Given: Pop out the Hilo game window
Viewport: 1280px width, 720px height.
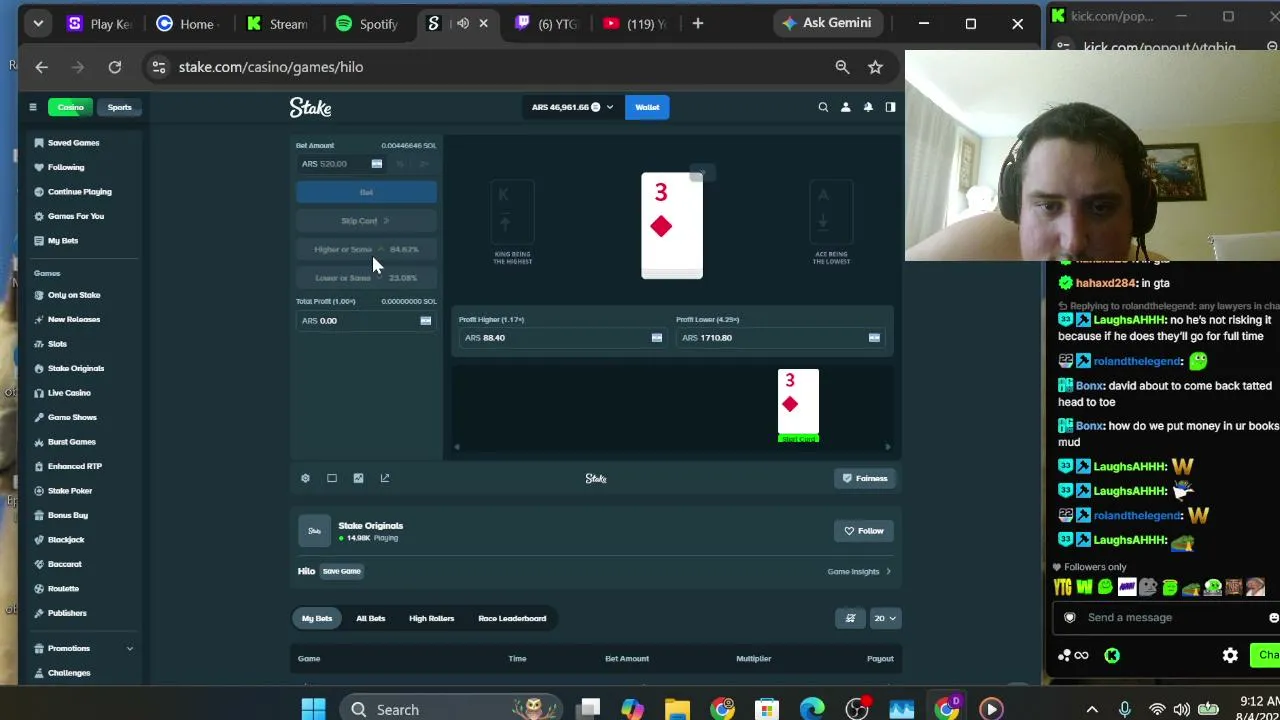Looking at the screenshot, I should (x=385, y=478).
